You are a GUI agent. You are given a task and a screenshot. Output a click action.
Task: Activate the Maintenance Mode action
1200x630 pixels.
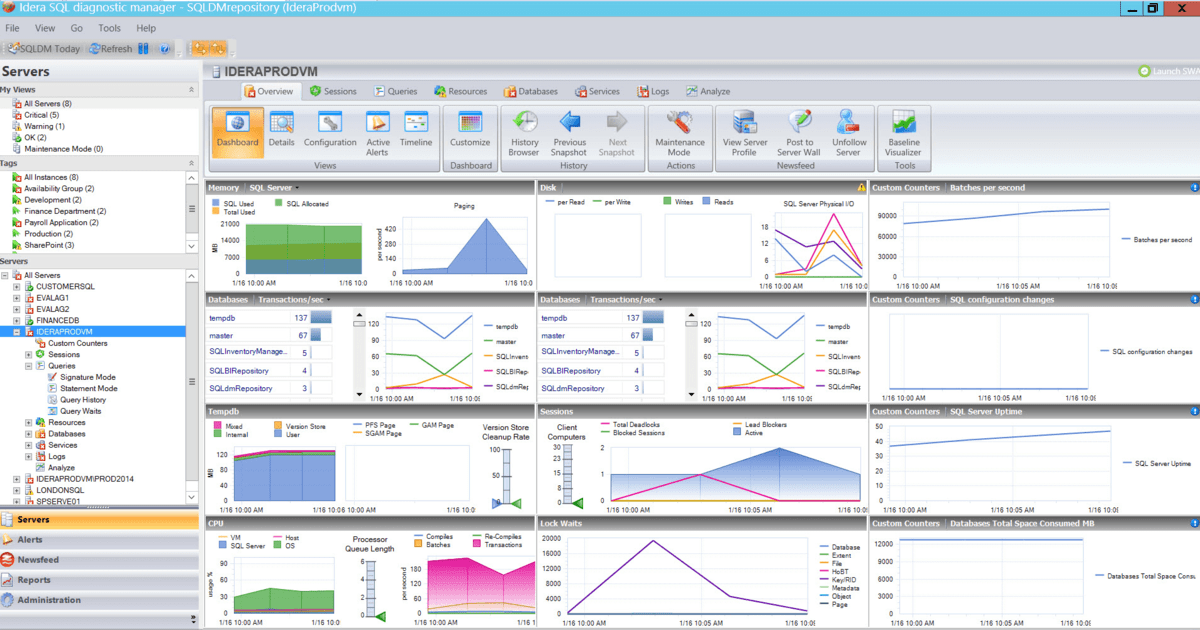pyautogui.click(x=680, y=132)
